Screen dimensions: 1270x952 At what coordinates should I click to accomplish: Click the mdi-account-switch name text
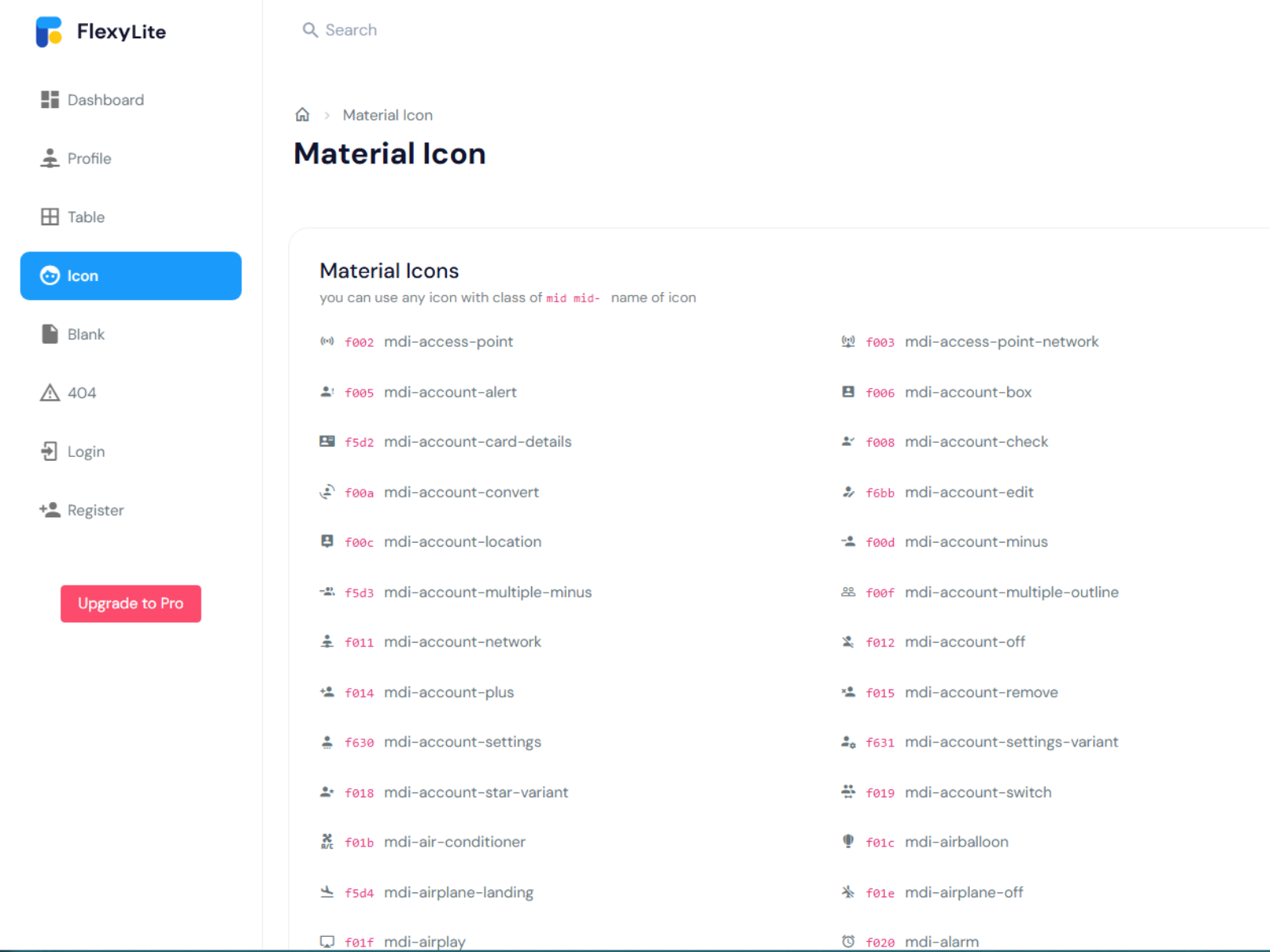pos(978,792)
